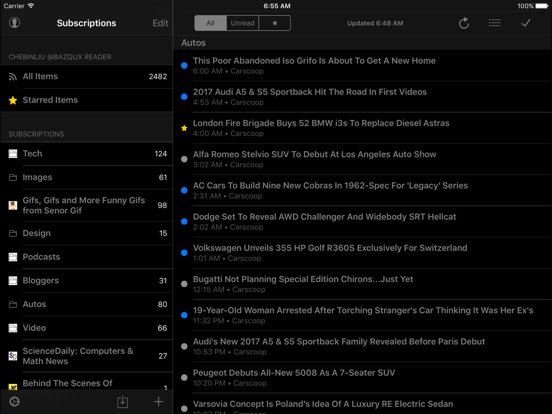Click the Design folder icon
Screen dimensions: 552x414
(13, 233)
